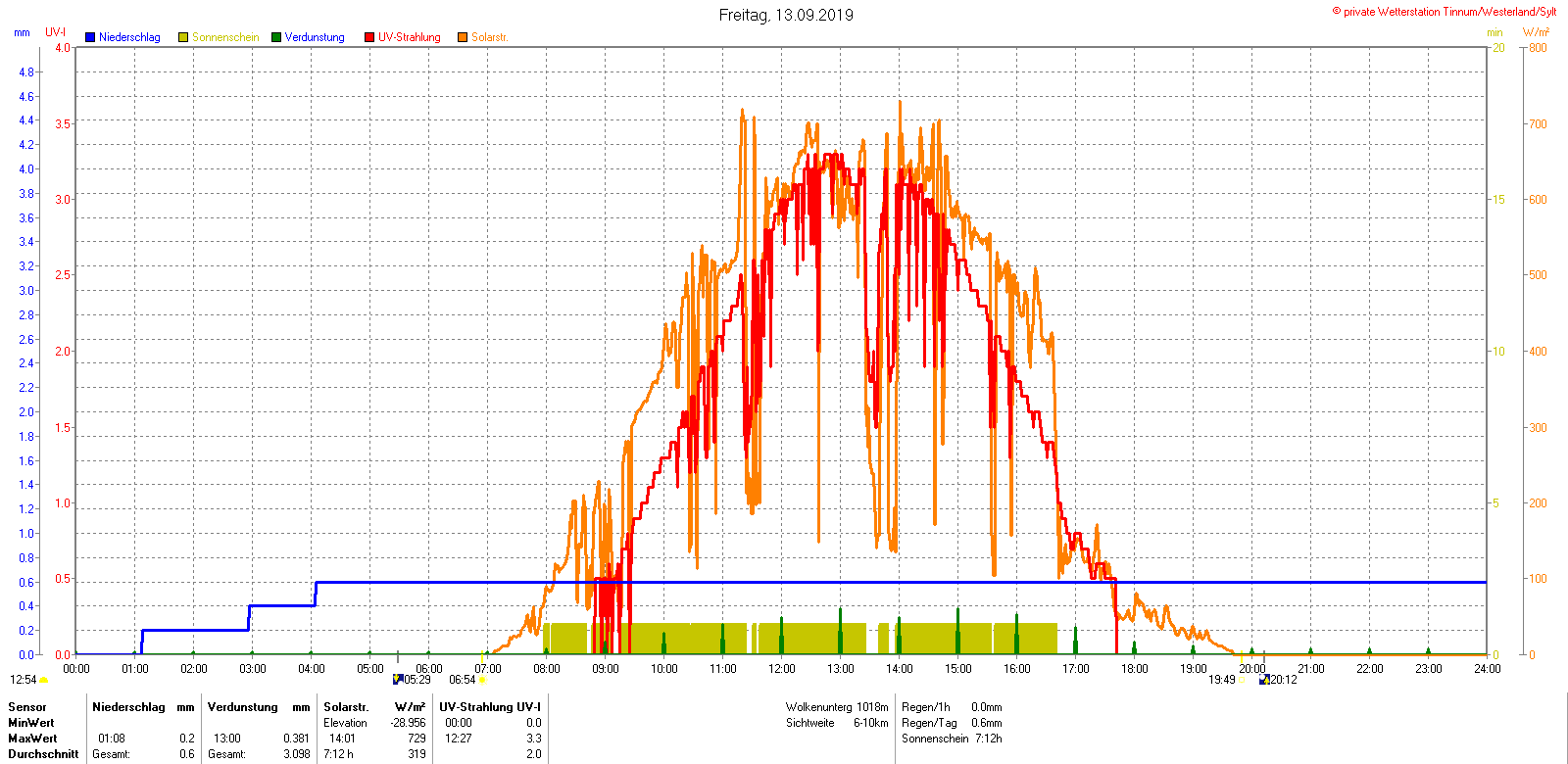1568x764 pixels.
Task: Click the red UV-Strahlung legend swatch
Action: click(x=369, y=37)
